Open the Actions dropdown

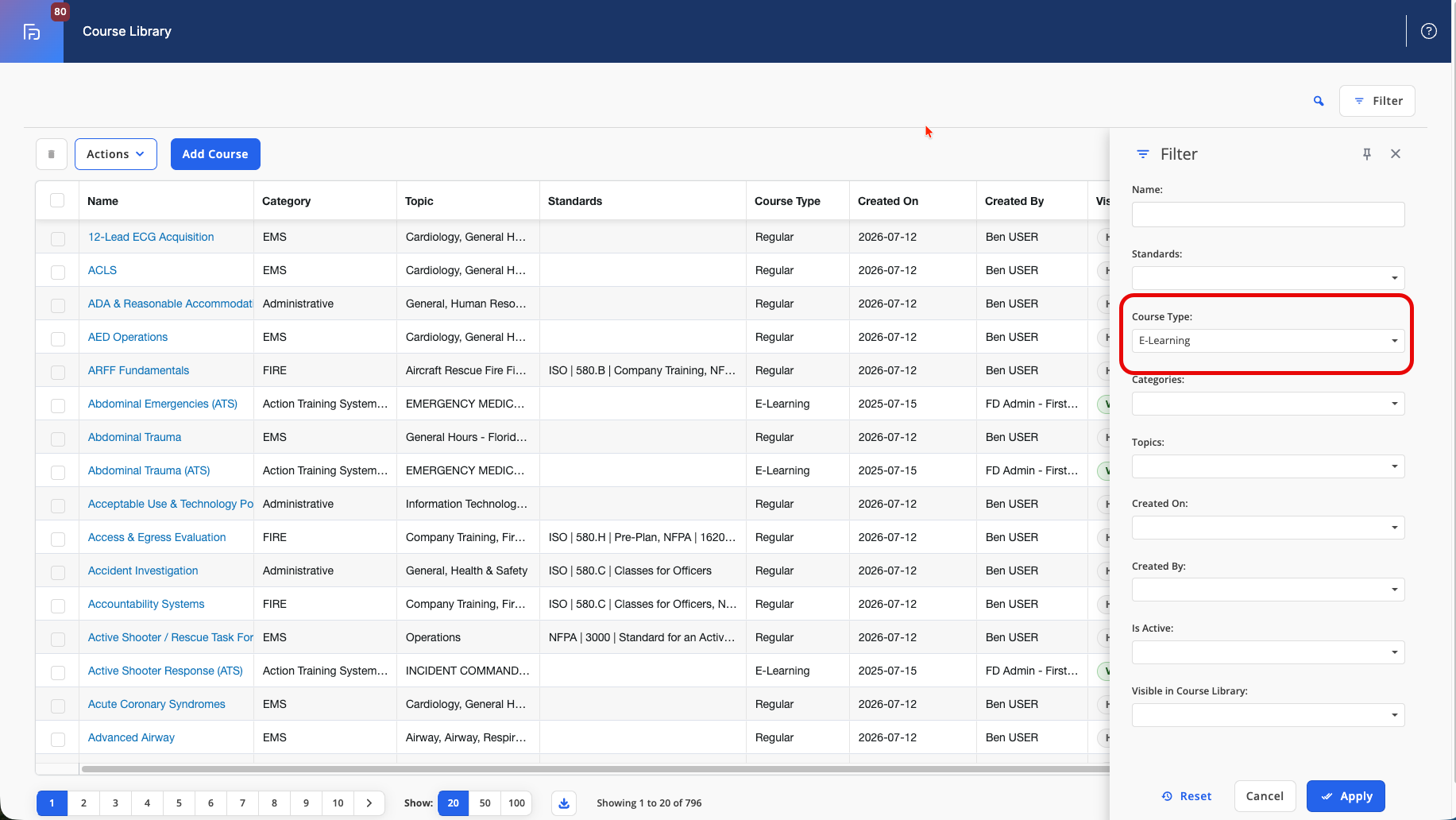[x=116, y=154]
